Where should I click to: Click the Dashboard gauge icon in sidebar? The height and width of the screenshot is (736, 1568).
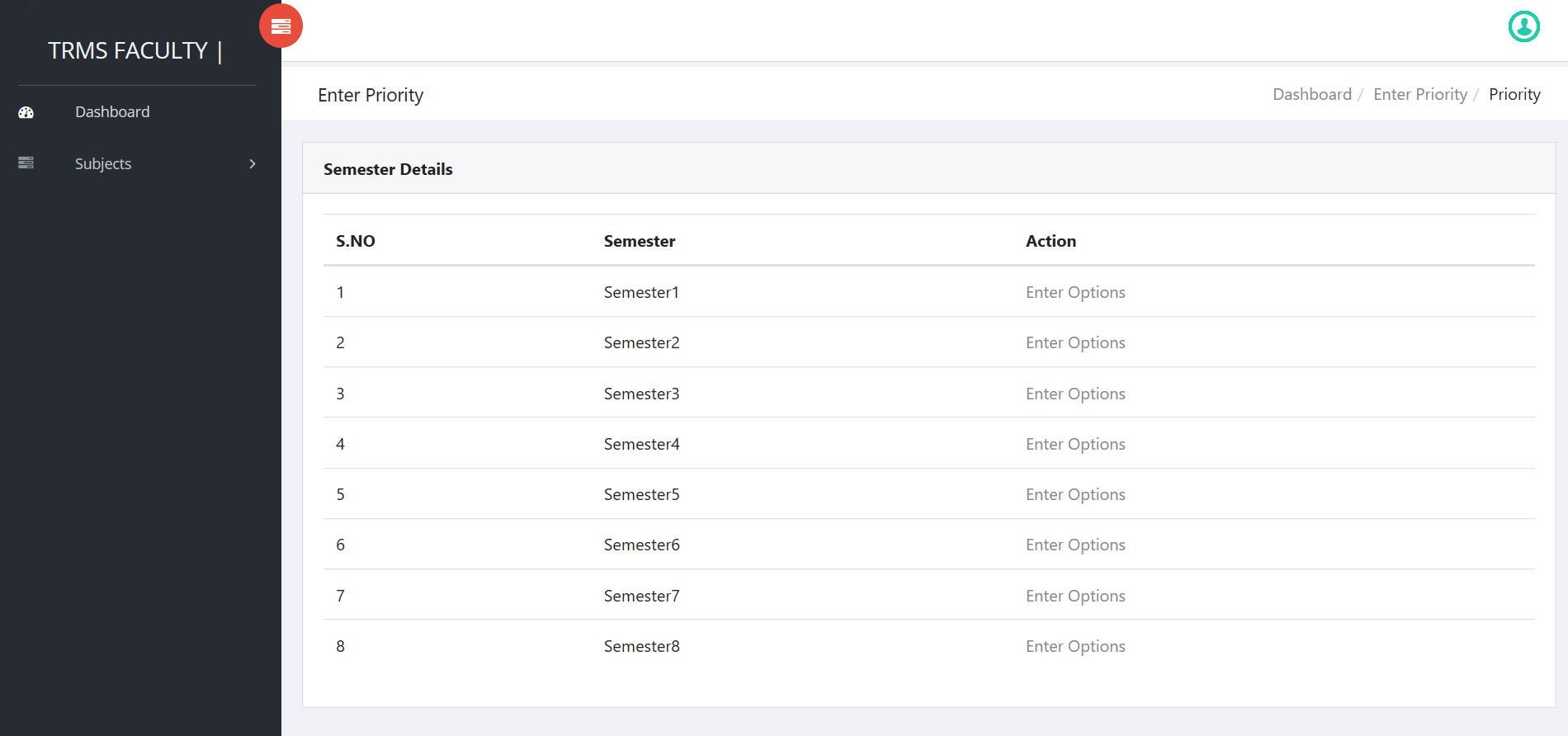[26, 112]
